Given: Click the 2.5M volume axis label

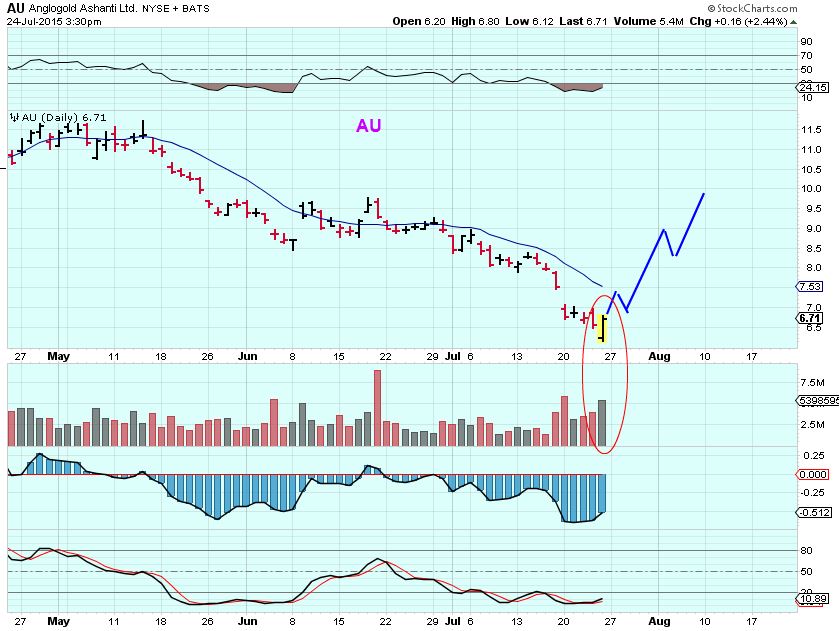Looking at the screenshot, I should point(812,424).
